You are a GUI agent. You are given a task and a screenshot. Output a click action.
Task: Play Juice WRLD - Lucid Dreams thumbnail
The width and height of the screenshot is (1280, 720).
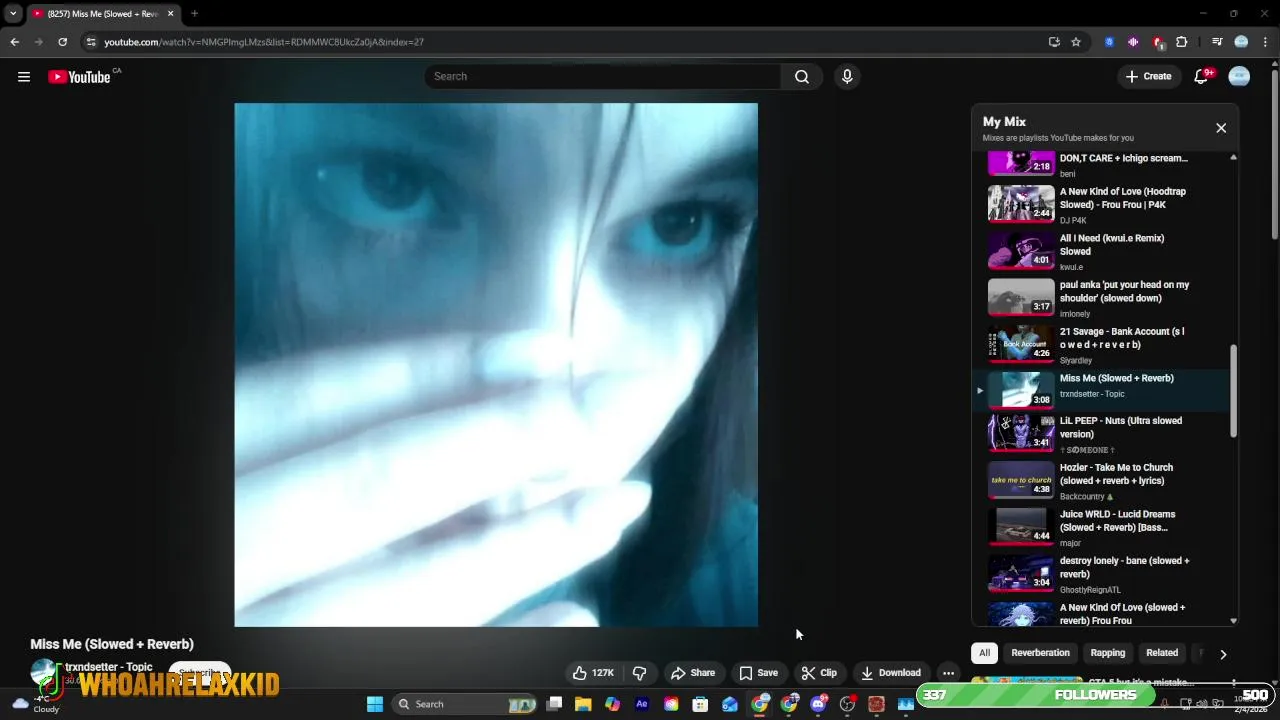tap(1021, 525)
